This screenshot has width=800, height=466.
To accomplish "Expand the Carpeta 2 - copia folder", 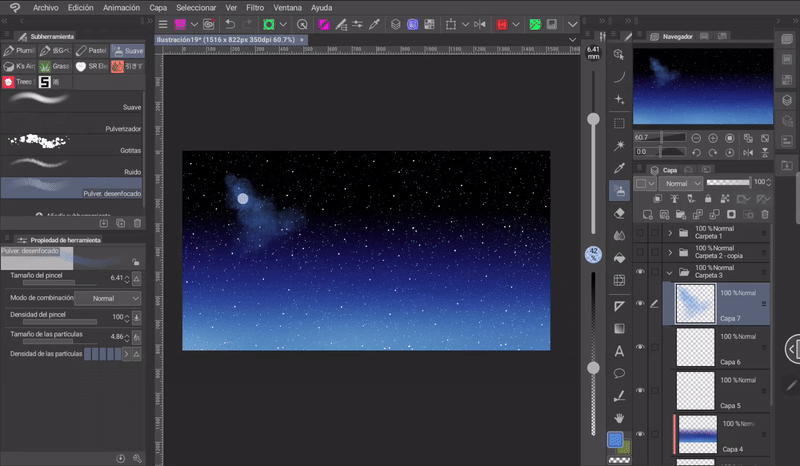I will coord(670,252).
